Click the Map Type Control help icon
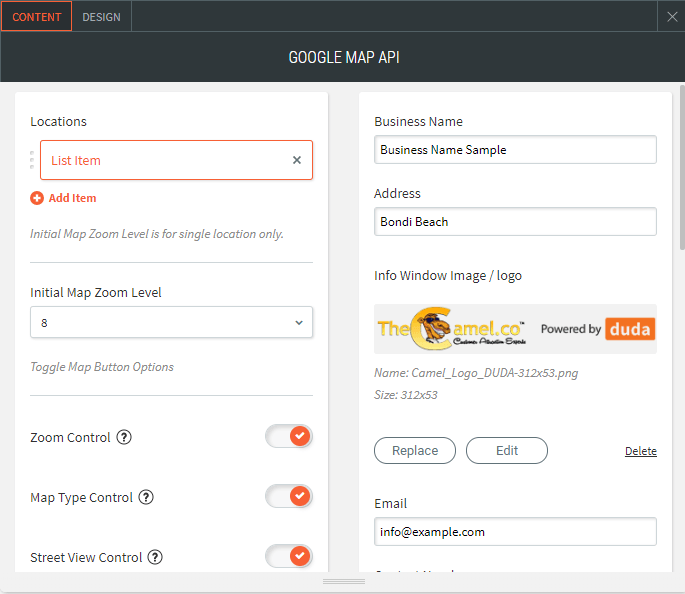Viewport: 685px width, 594px height. [146, 497]
